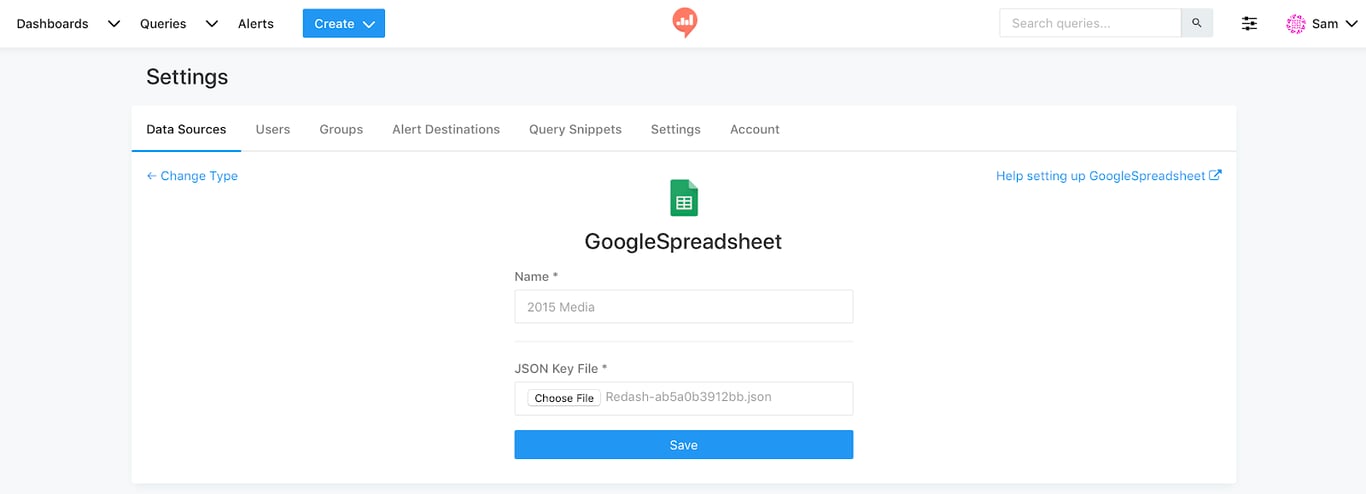1366x494 pixels.
Task: Open the settings sliders icon
Action: tap(1249, 23)
